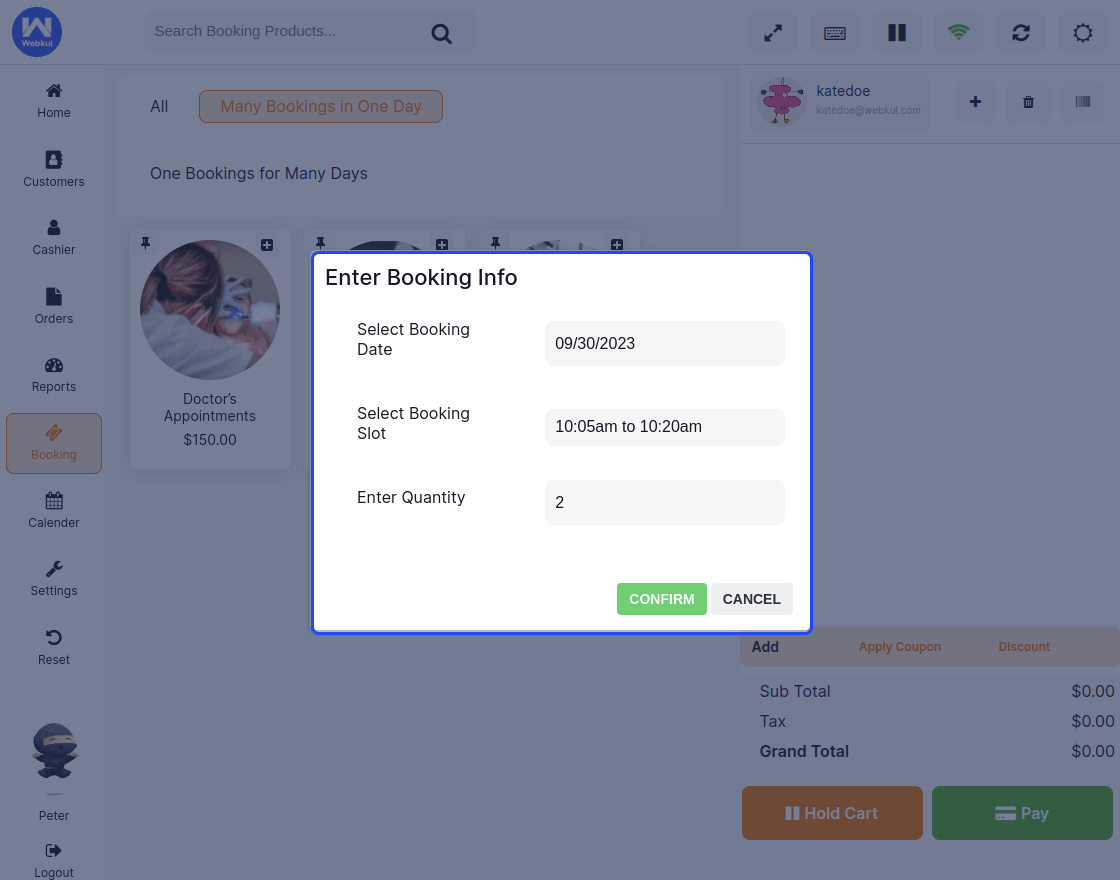This screenshot has width=1120, height=880.
Task: Toggle the theme brightness icon
Action: [1083, 33]
